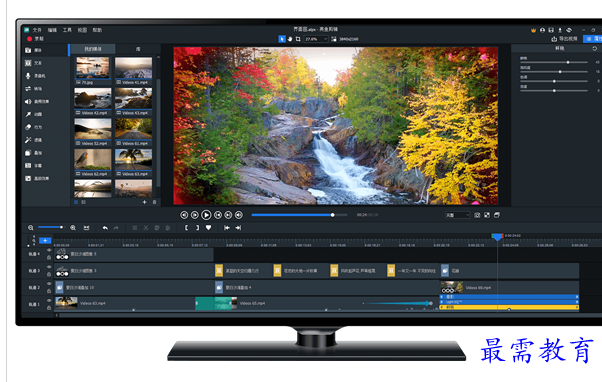The height and width of the screenshot is (382, 602).
Task: Hide track 1 with its eye icon
Action: click(x=49, y=300)
